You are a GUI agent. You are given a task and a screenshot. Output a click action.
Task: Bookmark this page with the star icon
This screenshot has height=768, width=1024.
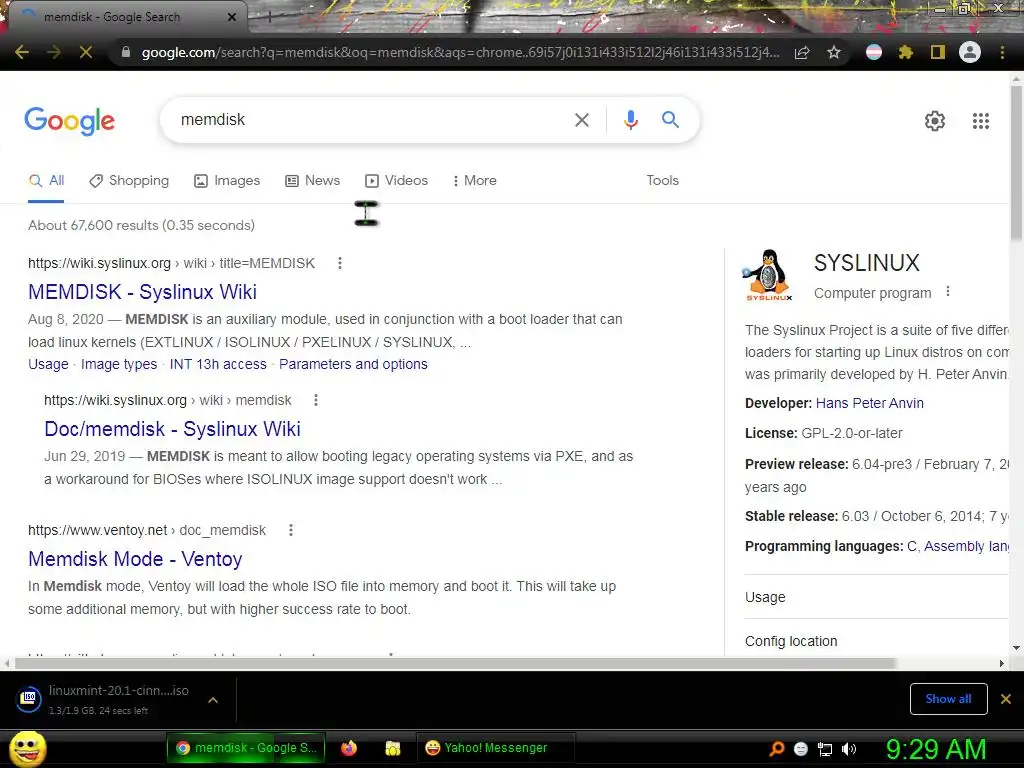tap(834, 52)
